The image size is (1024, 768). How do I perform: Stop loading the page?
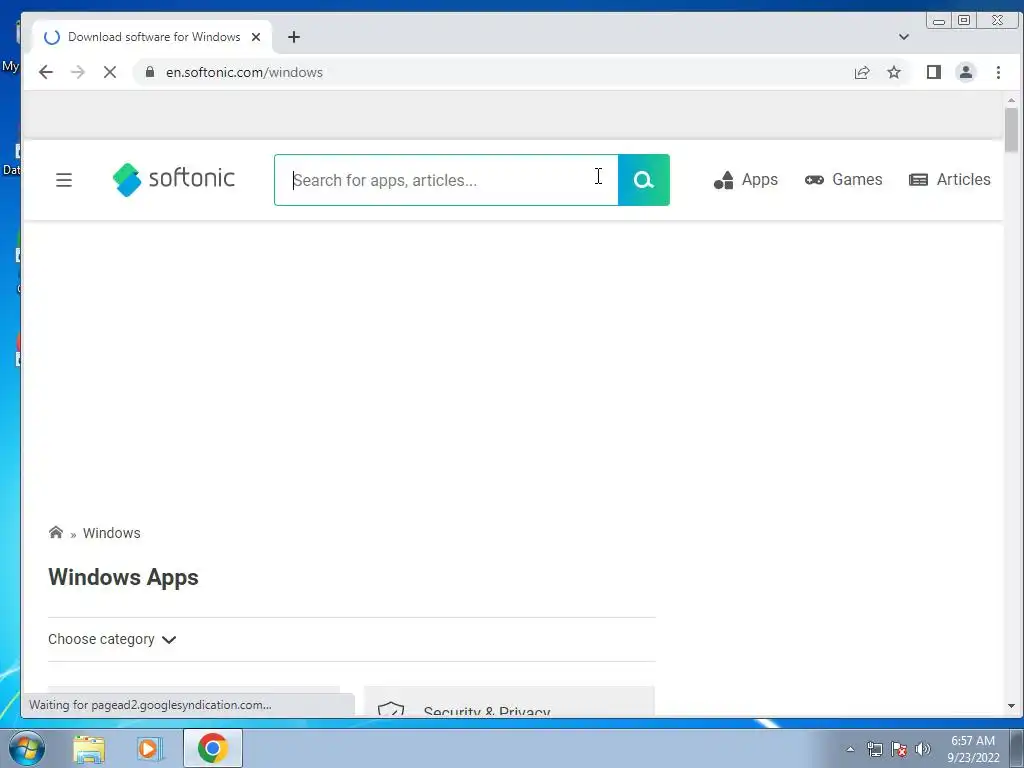[x=110, y=72]
